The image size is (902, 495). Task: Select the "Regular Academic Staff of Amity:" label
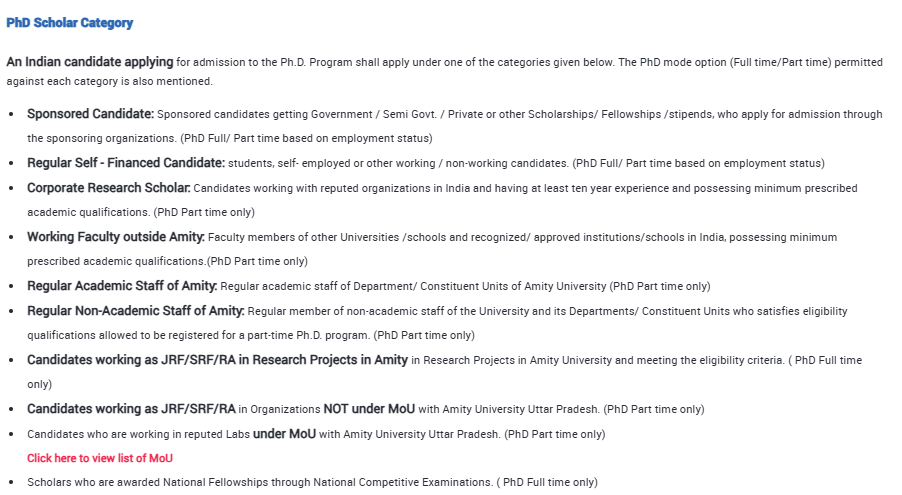pos(122,286)
